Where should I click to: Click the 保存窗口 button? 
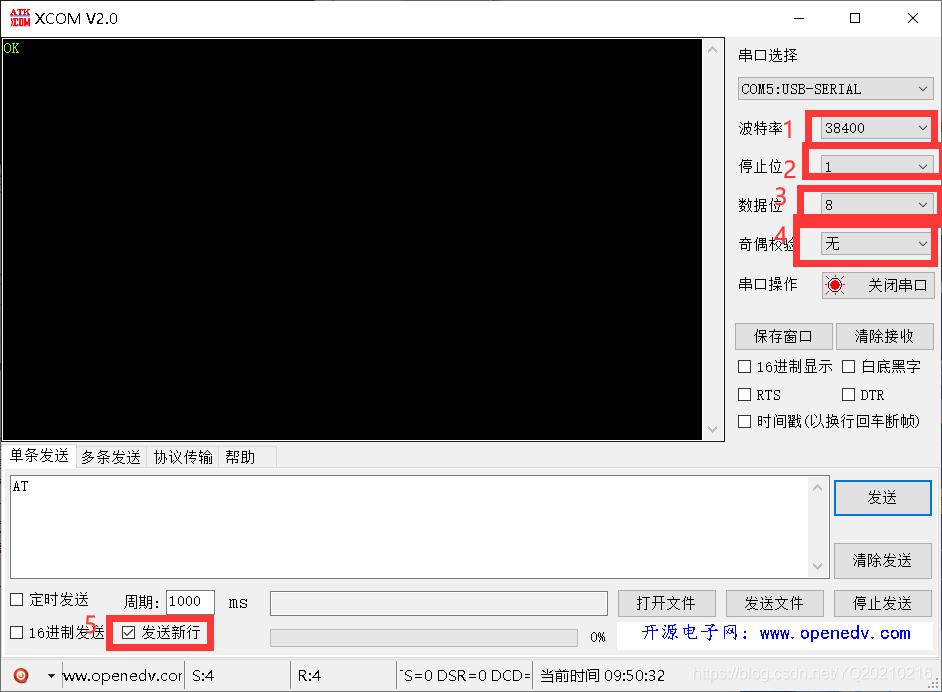coord(783,336)
